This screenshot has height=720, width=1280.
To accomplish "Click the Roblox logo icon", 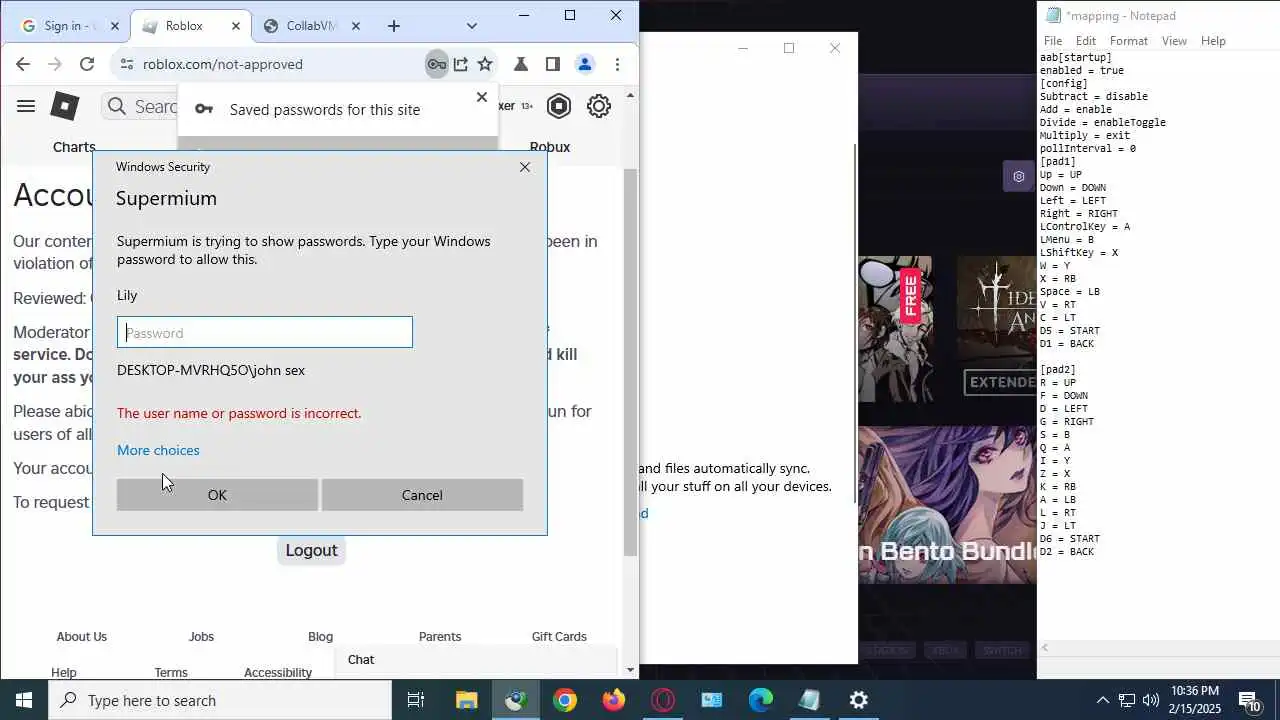I will [65, 106].
